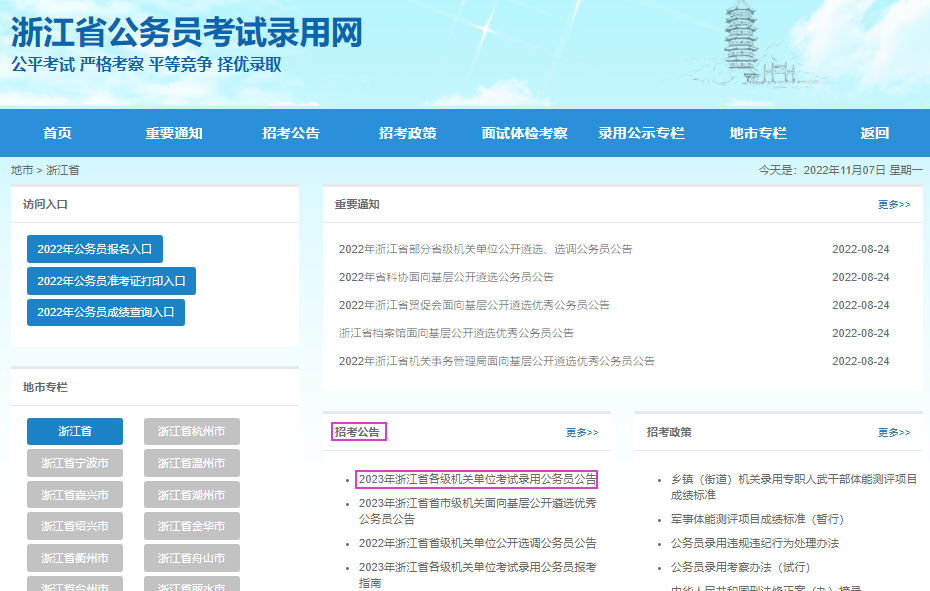
Task: Open 招考政策 in the blue navigation bar
Action: click(407, 133)
